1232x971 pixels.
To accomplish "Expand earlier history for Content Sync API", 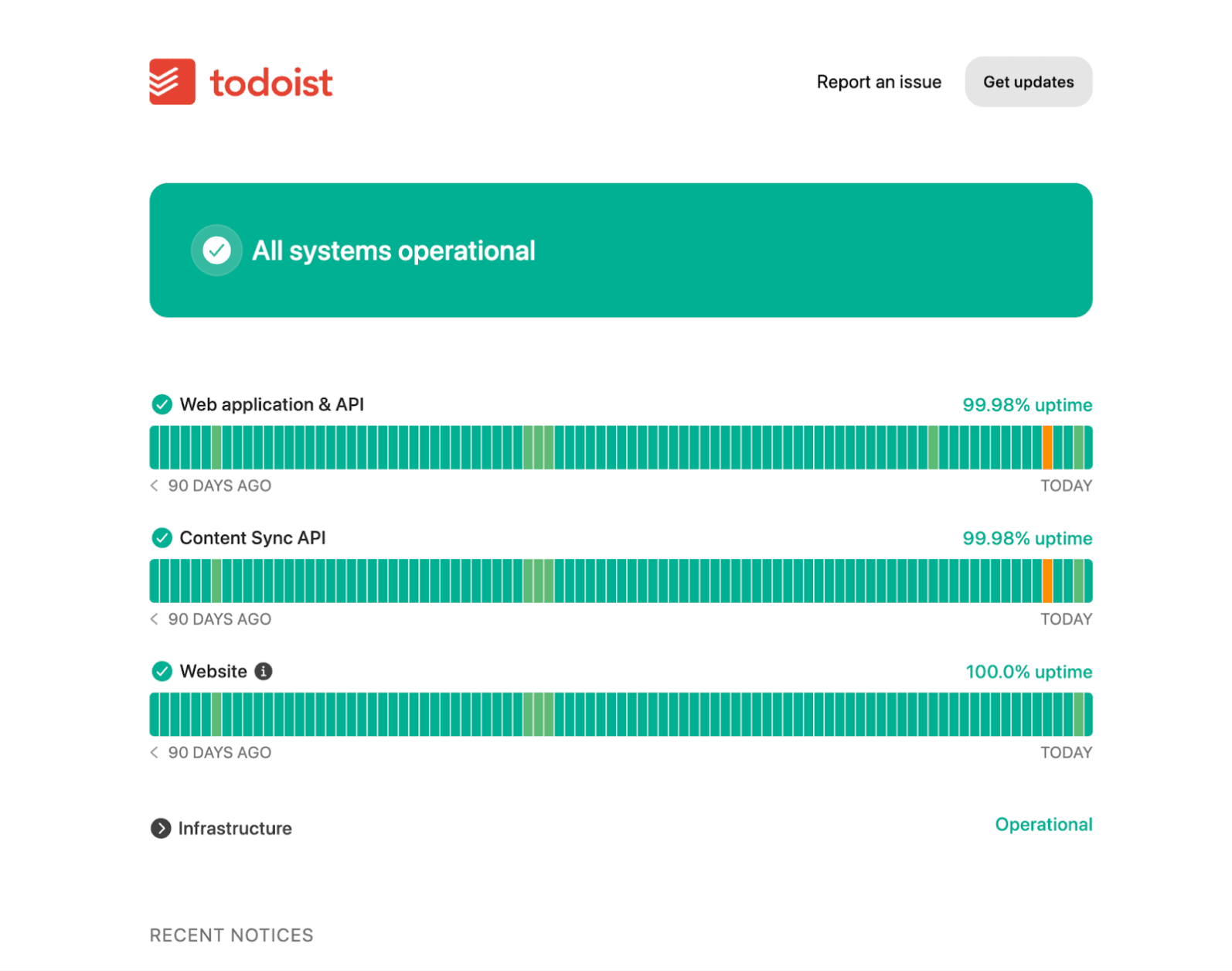I will point(153,618).
